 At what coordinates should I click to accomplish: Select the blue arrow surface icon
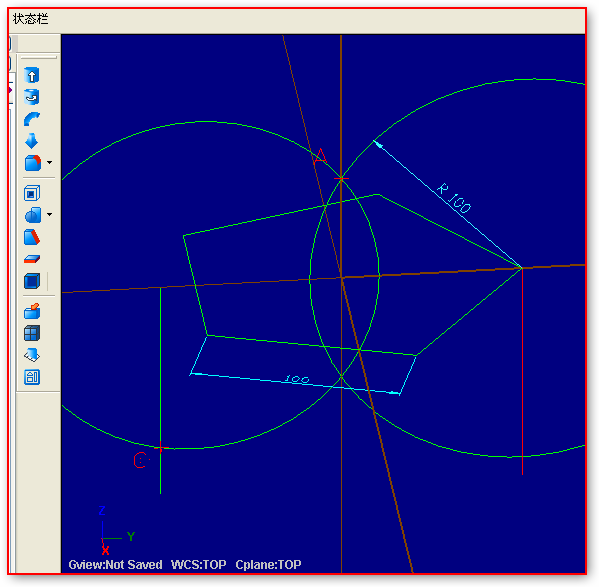pyautogui.click(x=32, y=355)
